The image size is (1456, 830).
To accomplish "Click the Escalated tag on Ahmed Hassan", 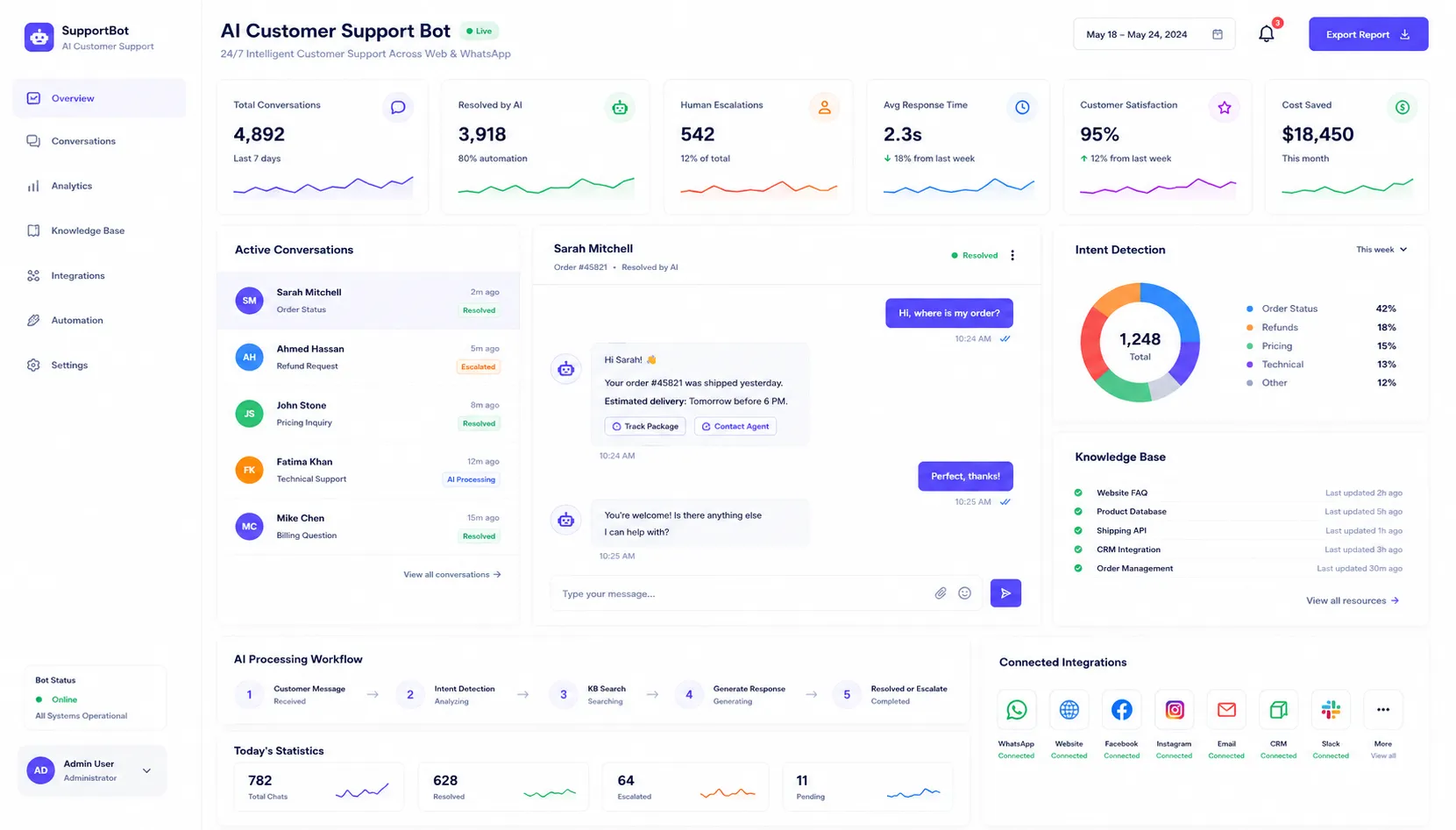I will pyautogui.click(x=479, y=366).
